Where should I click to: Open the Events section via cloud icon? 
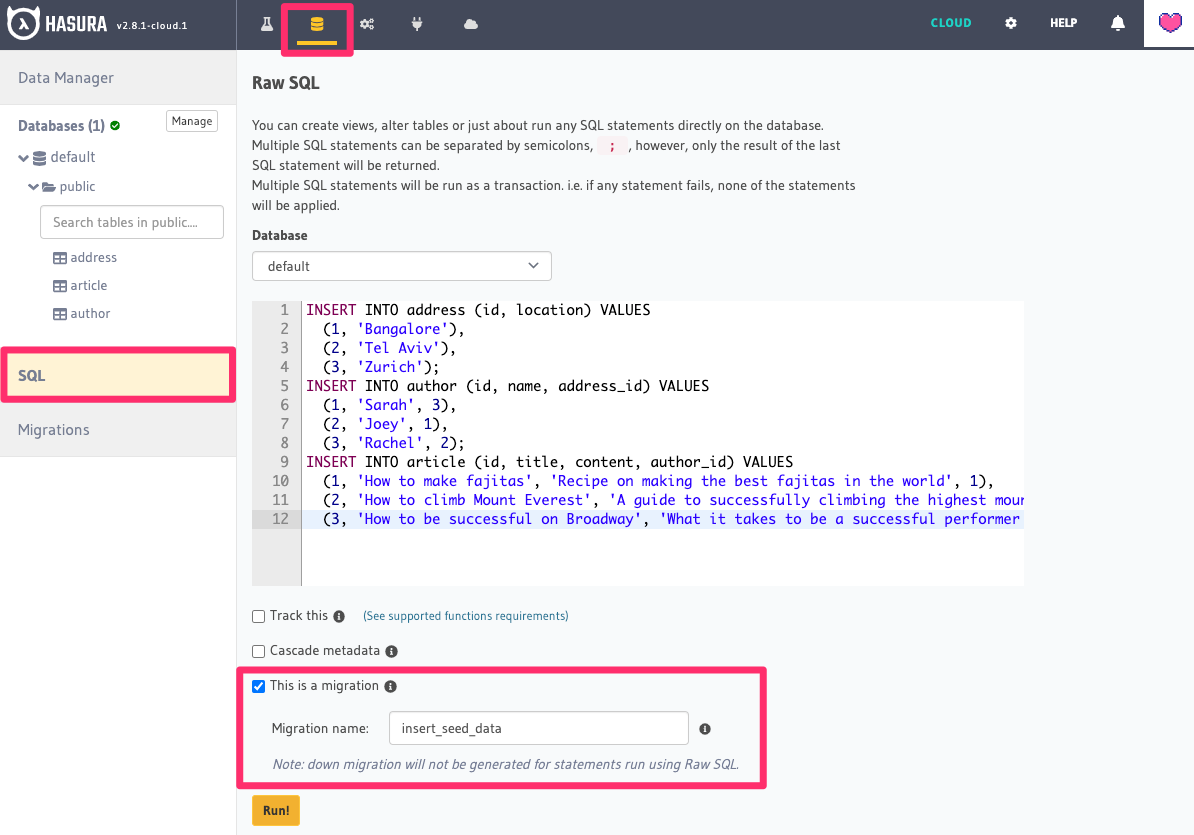[x=470, y=22]
